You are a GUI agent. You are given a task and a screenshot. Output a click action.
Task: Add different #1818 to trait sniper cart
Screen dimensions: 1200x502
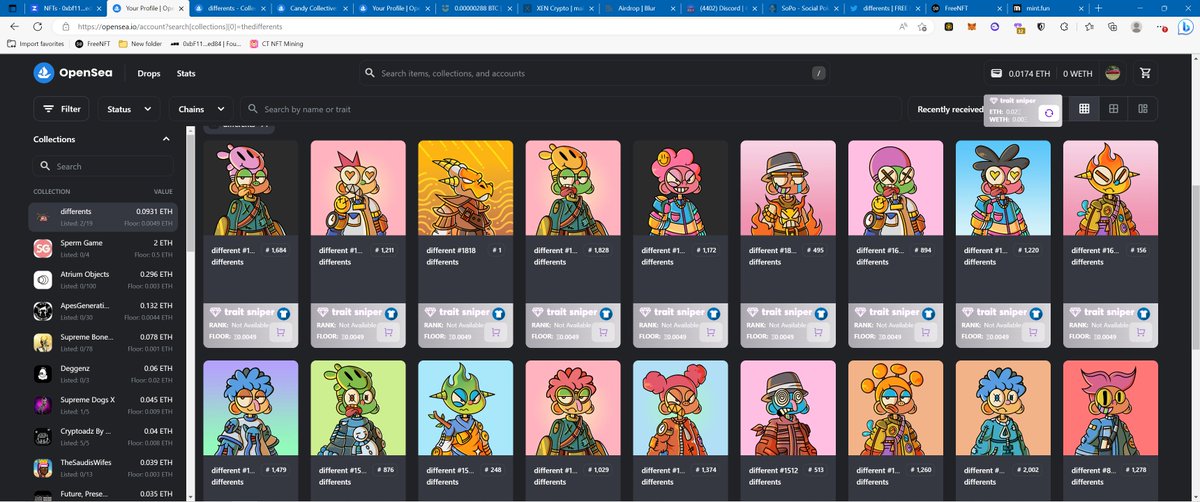click(x=495, y=333)
